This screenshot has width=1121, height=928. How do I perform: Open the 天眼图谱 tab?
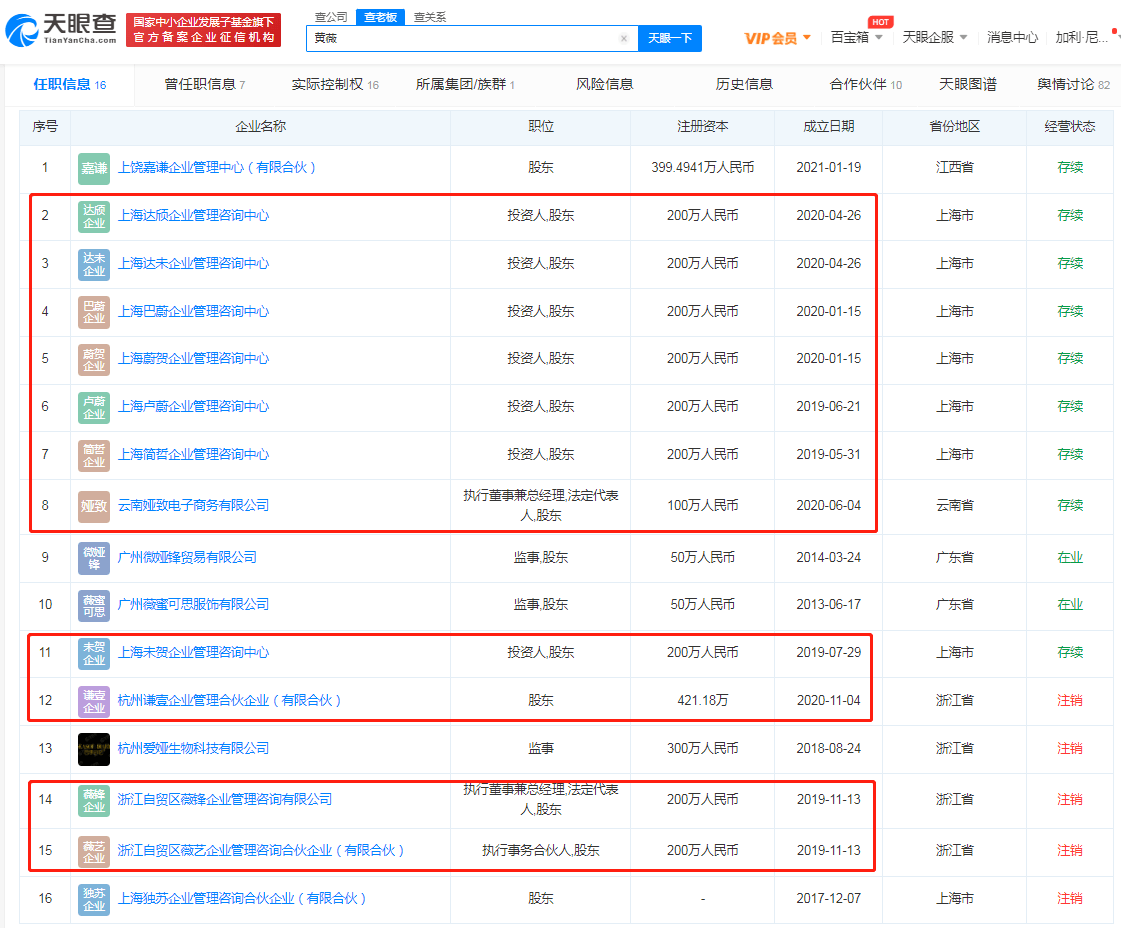point(968,85)
